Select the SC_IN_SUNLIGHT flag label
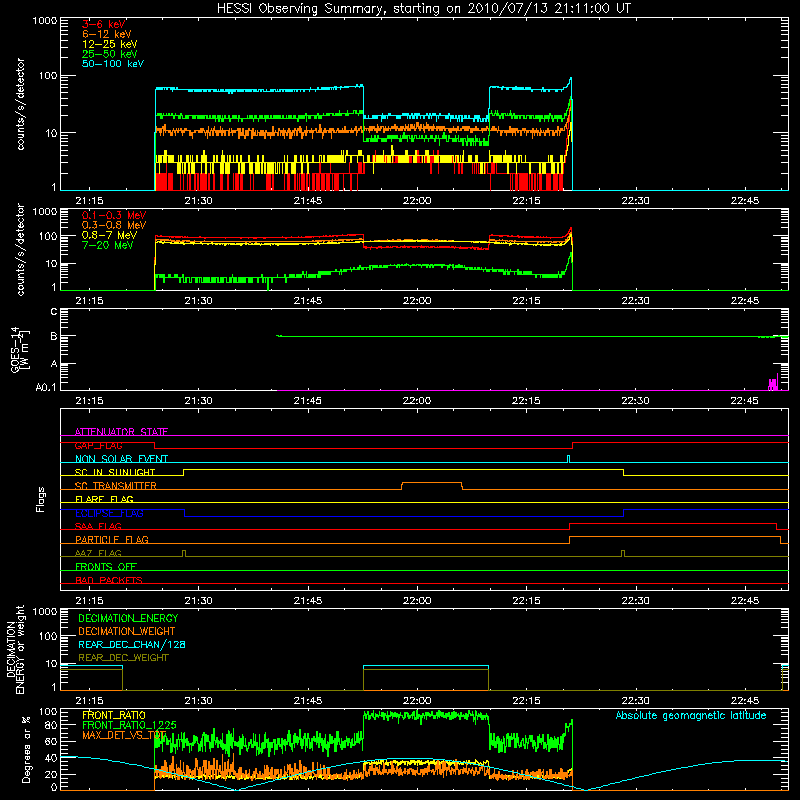Viewport: 800px width, 800px height. [x=115, y=472]
